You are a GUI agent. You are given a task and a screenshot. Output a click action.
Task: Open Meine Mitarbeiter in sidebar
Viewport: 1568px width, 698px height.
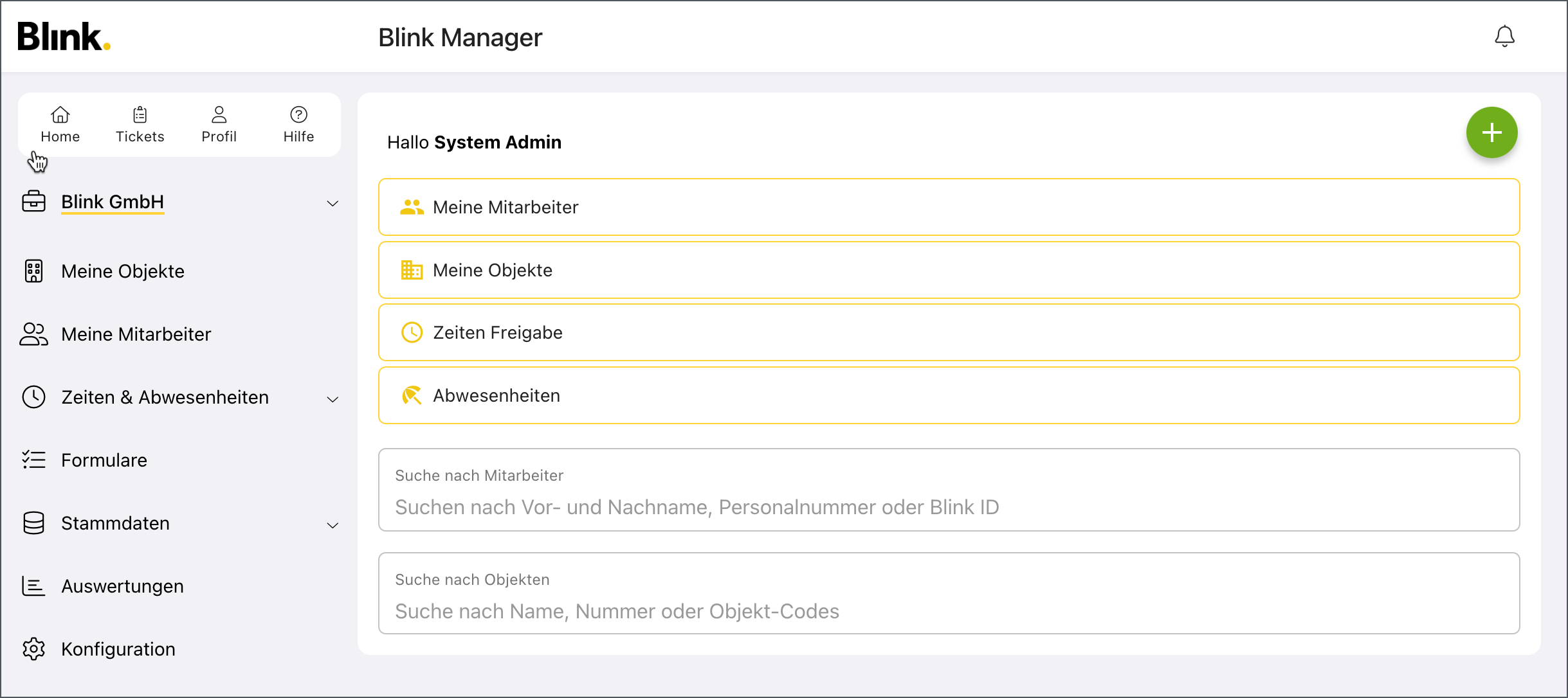136,334
